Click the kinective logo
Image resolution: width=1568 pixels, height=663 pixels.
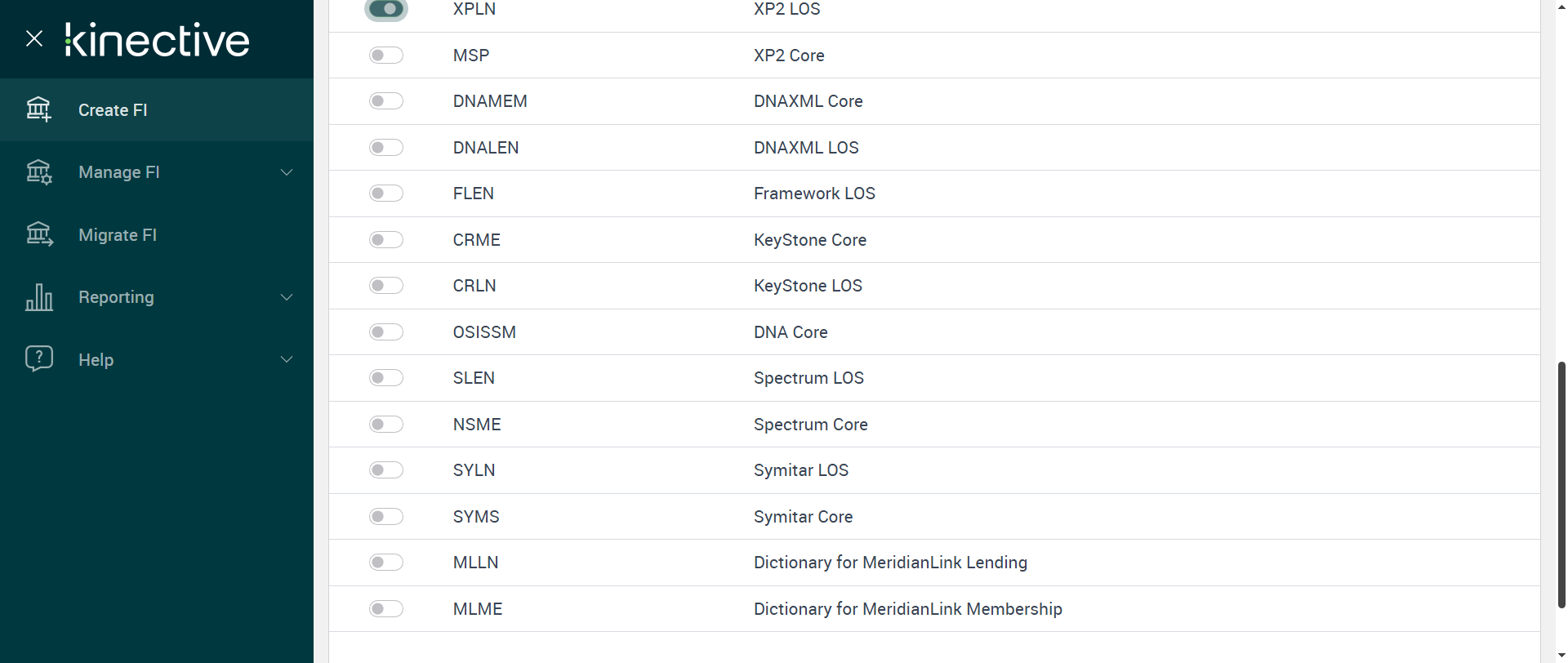[158, 40]
